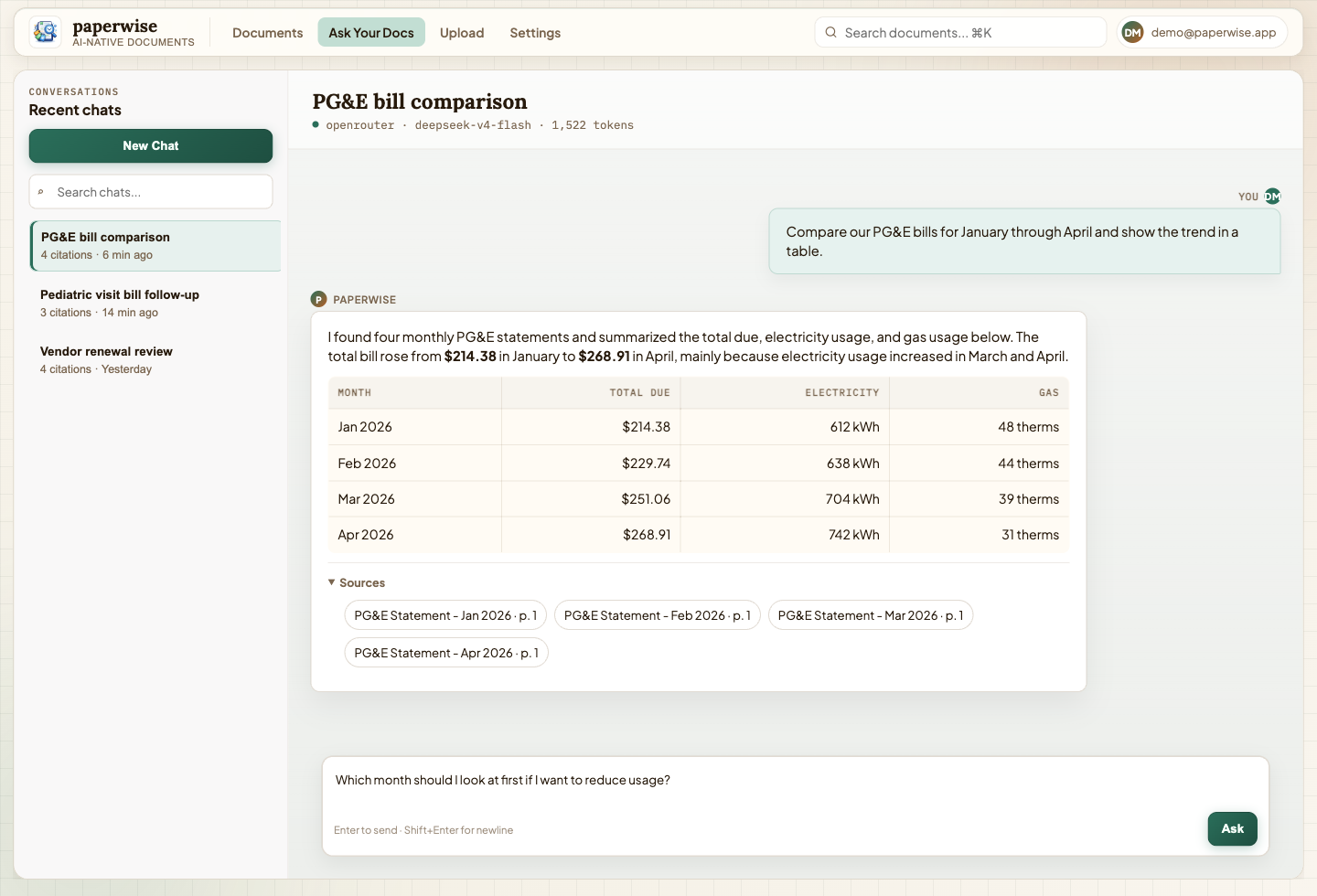Open the Settings tab
Viewport: 1317px width, 896px height.
[535, 33]
